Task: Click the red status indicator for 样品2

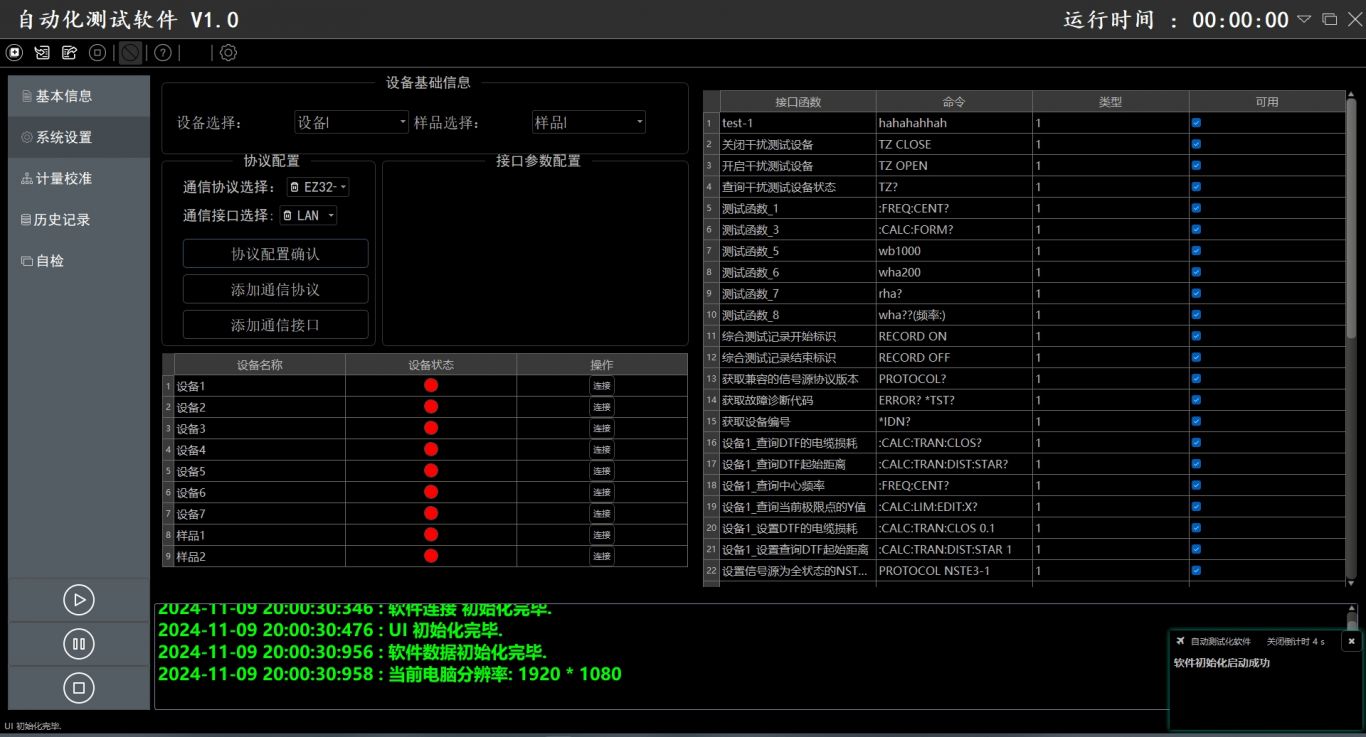Action: pos(431,556)
